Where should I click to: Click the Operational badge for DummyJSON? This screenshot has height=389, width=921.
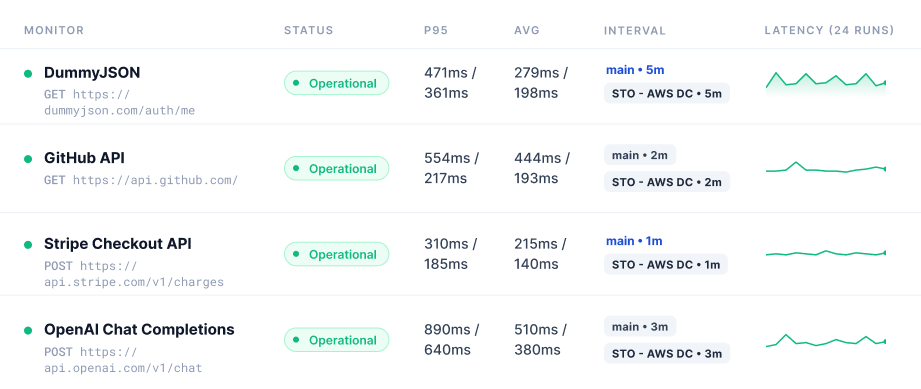coord(337,83)
